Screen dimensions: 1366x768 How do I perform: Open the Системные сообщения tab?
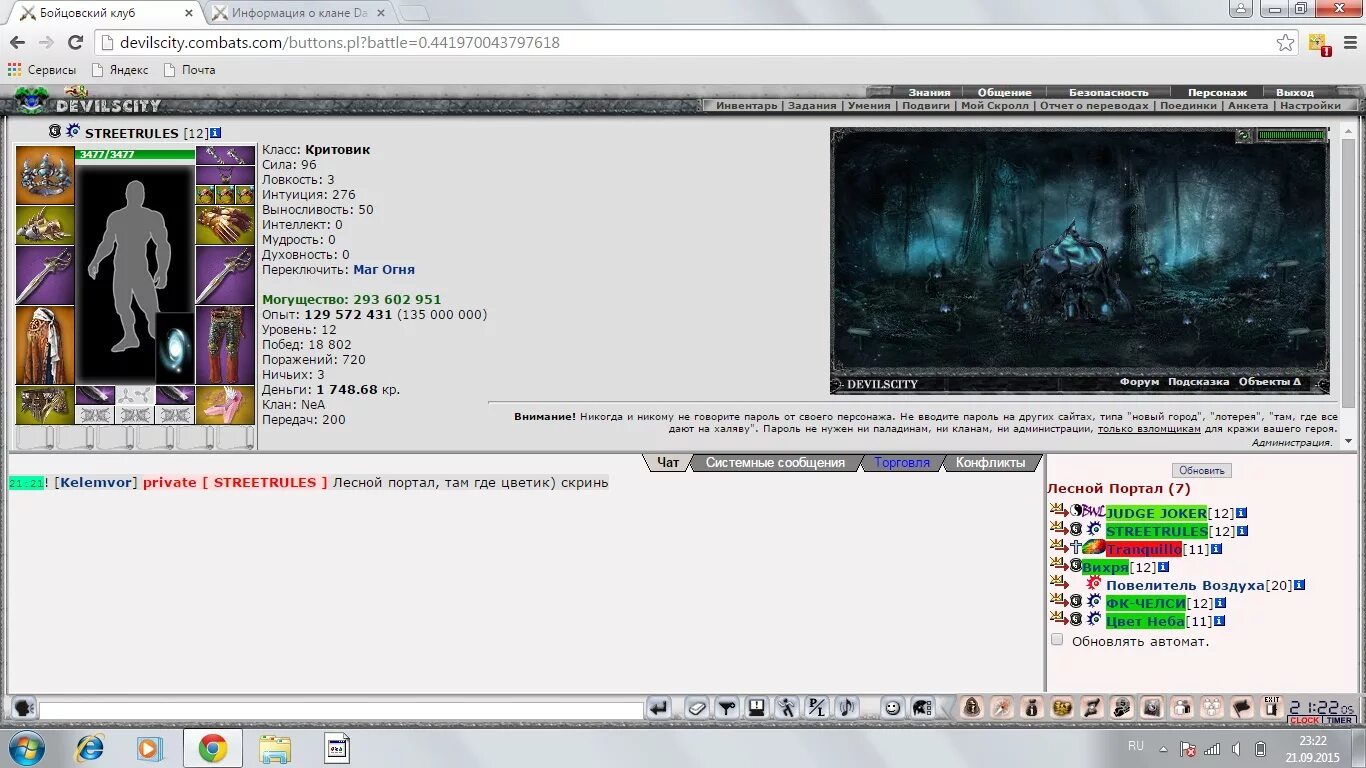[x=775, y=463]
